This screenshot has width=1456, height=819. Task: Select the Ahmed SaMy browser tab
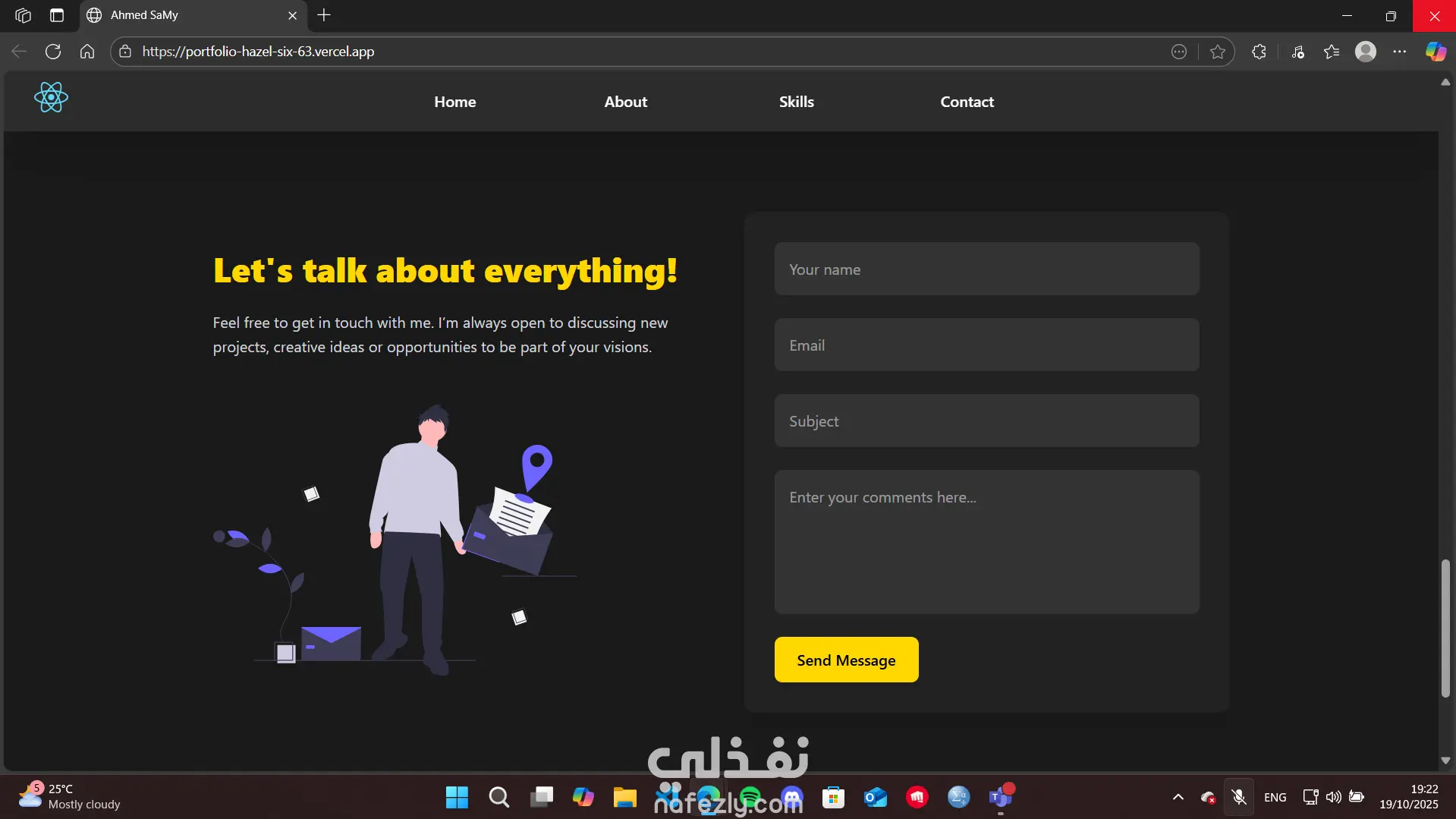coord(193,15)
